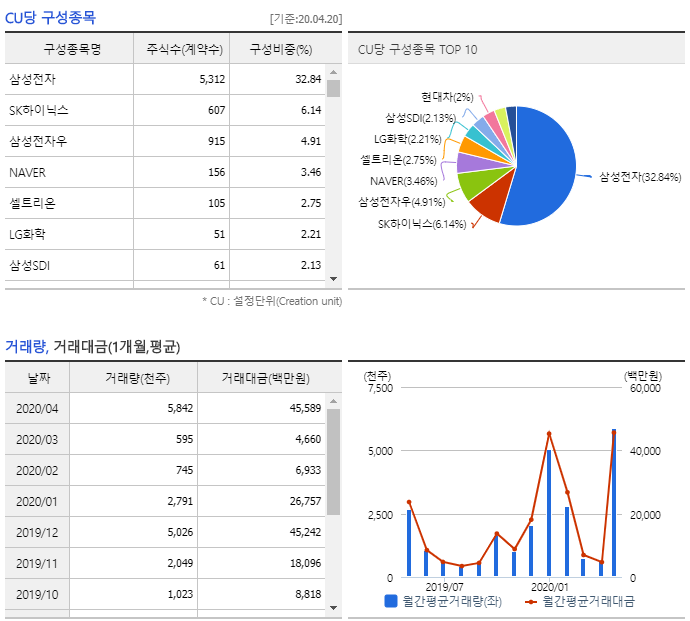Viewport: 690px width, 621px height.
Task: Click the 삼성SDI(2.13%) pie label
Action: 421,118
